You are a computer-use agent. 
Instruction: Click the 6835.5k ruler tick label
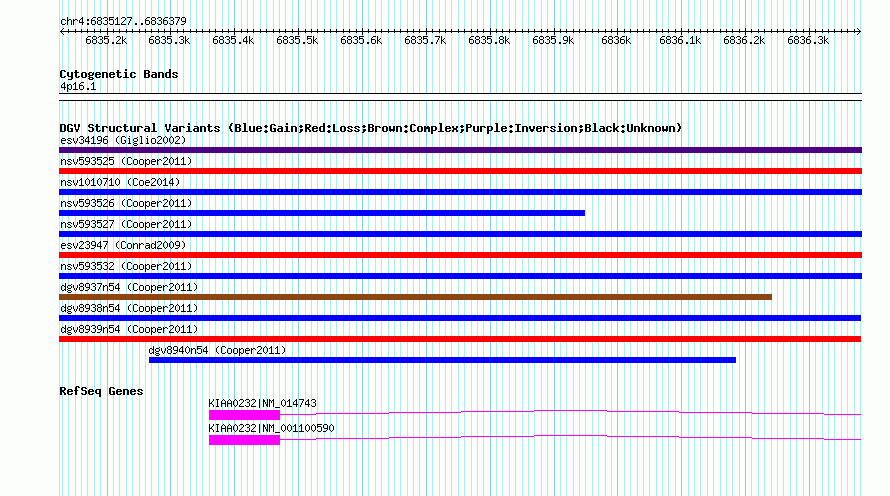pos(297,40)
